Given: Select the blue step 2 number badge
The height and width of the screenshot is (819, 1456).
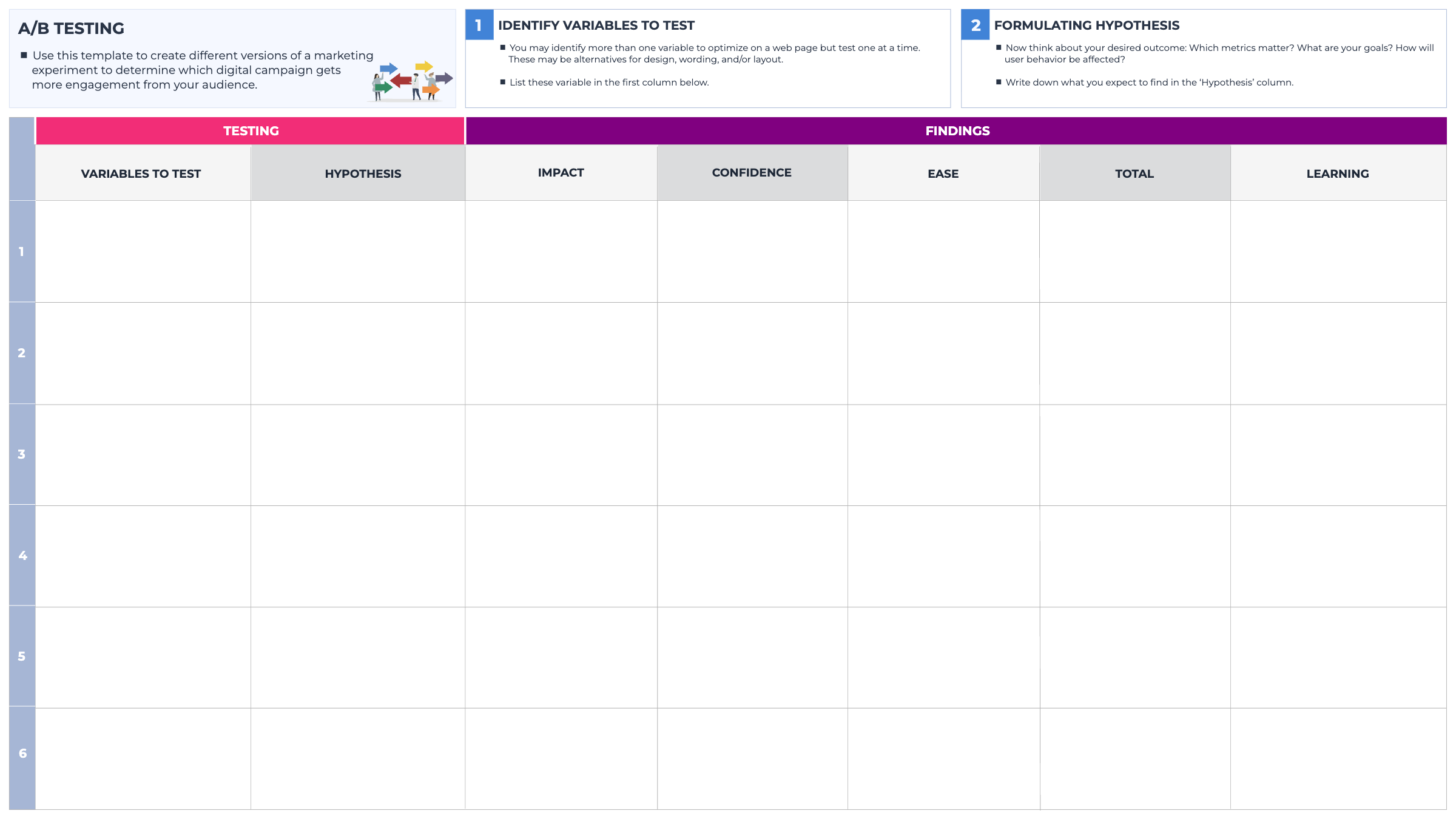Looking at the screenshot, I should click(x=976, y=25).
